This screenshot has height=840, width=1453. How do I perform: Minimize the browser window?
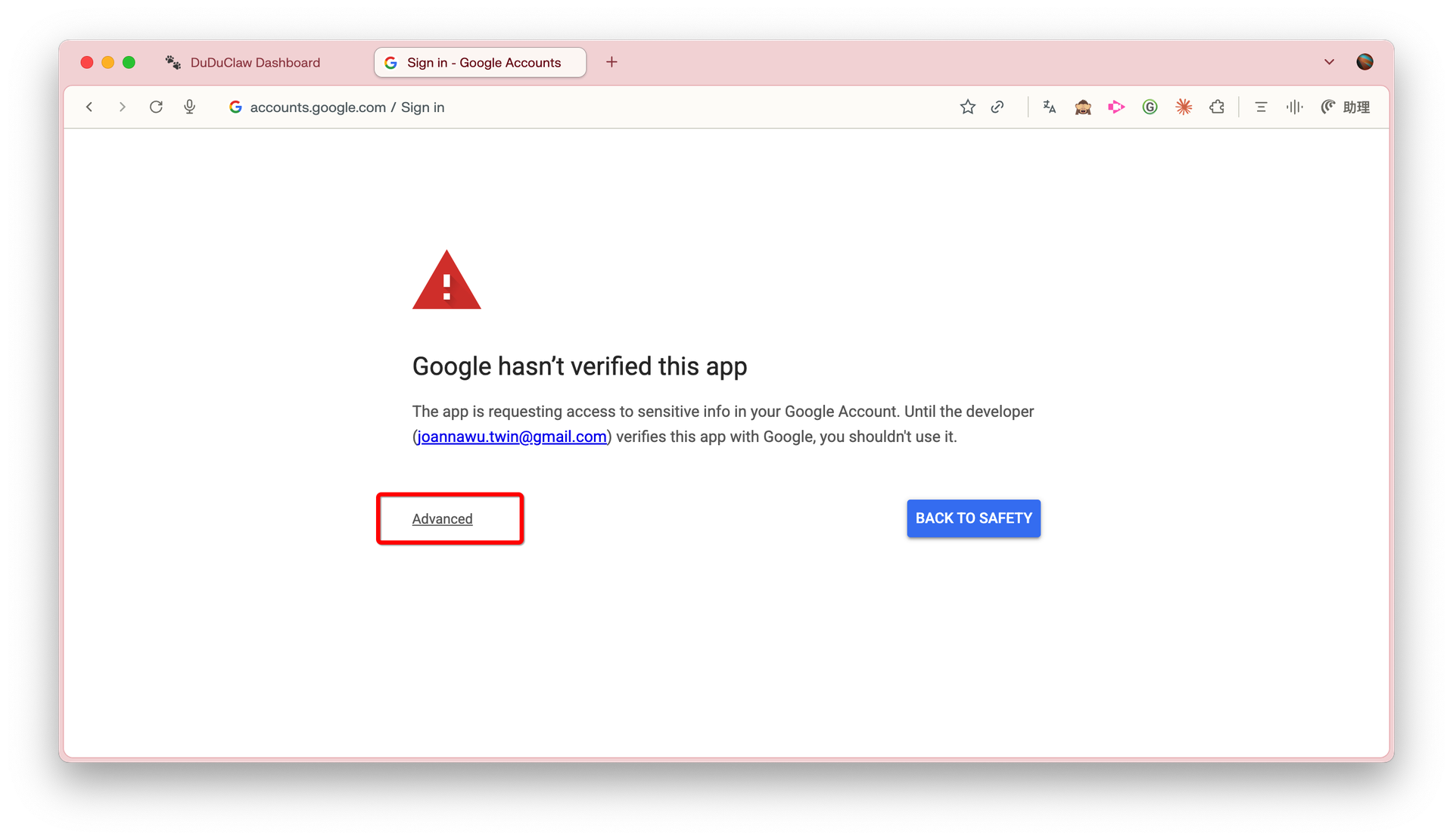(108, 63)
